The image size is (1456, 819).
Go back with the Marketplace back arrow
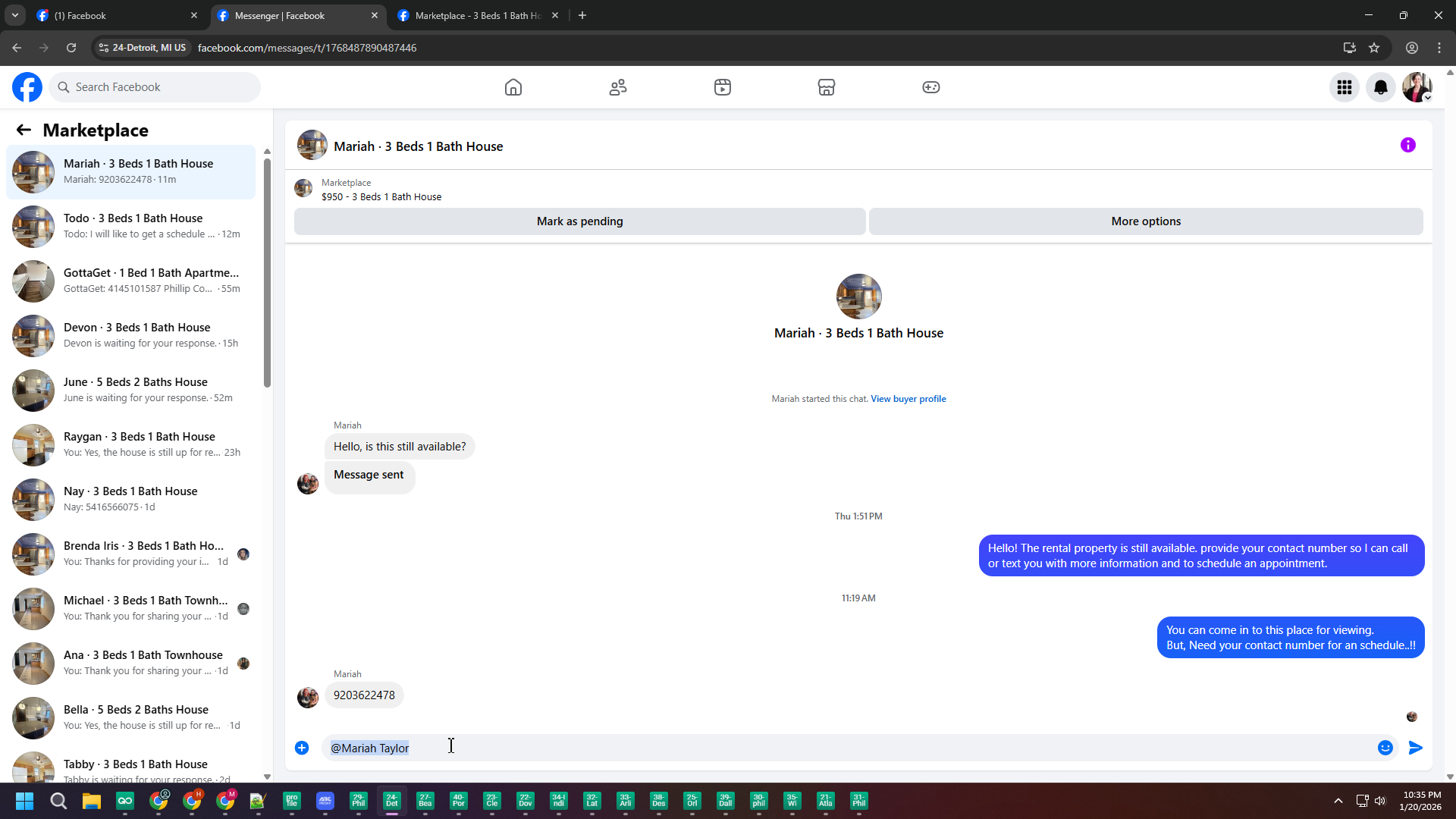click(24, 130)
